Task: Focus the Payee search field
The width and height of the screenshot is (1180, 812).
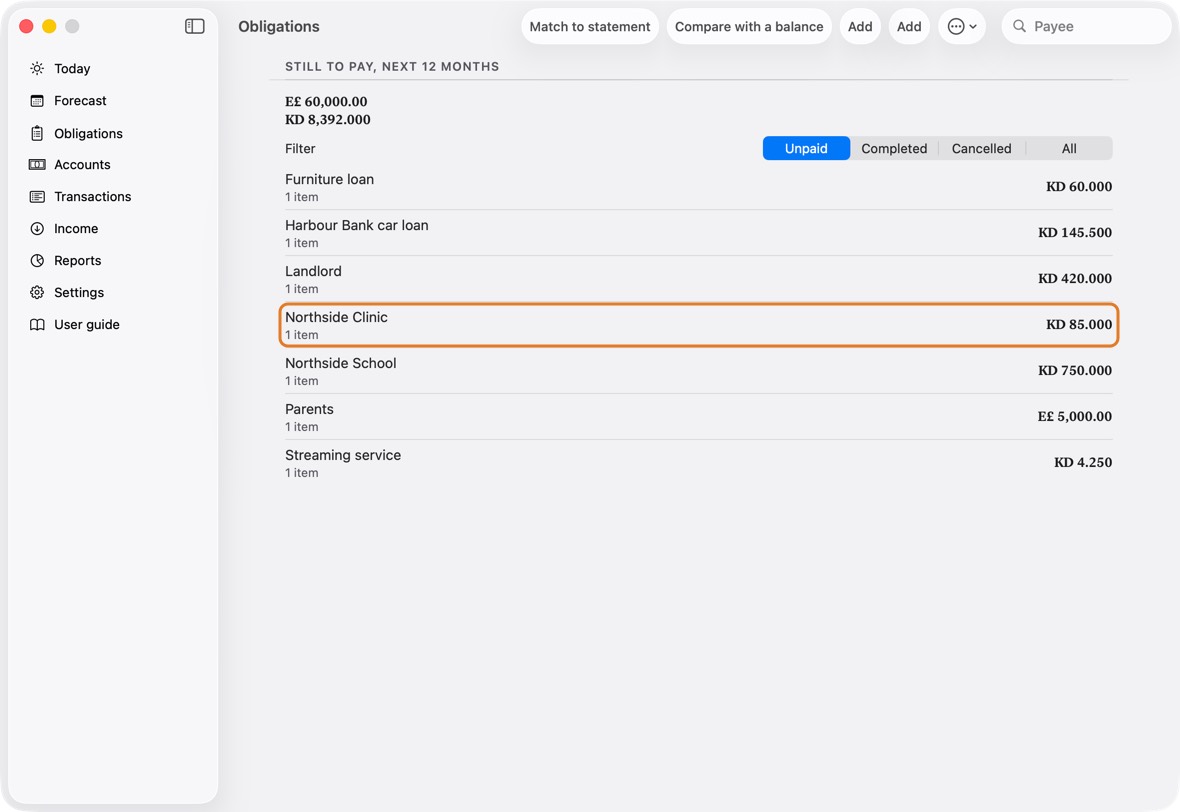Action: pos(1087,26)
